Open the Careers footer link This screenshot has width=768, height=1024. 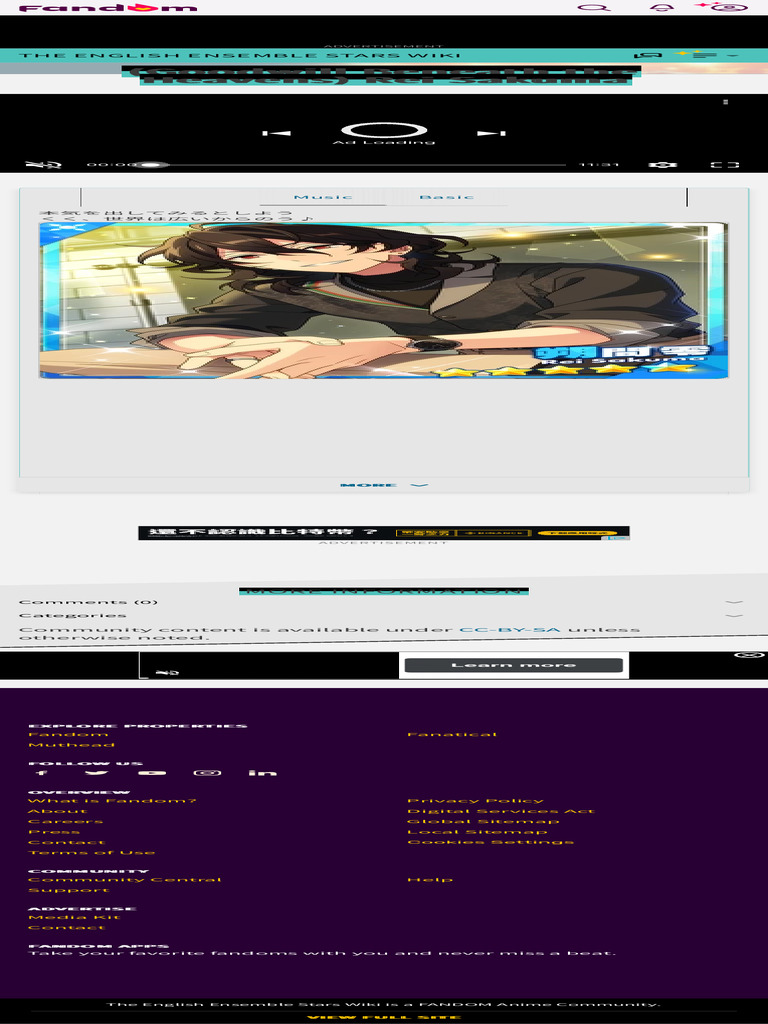coord(65,822)
